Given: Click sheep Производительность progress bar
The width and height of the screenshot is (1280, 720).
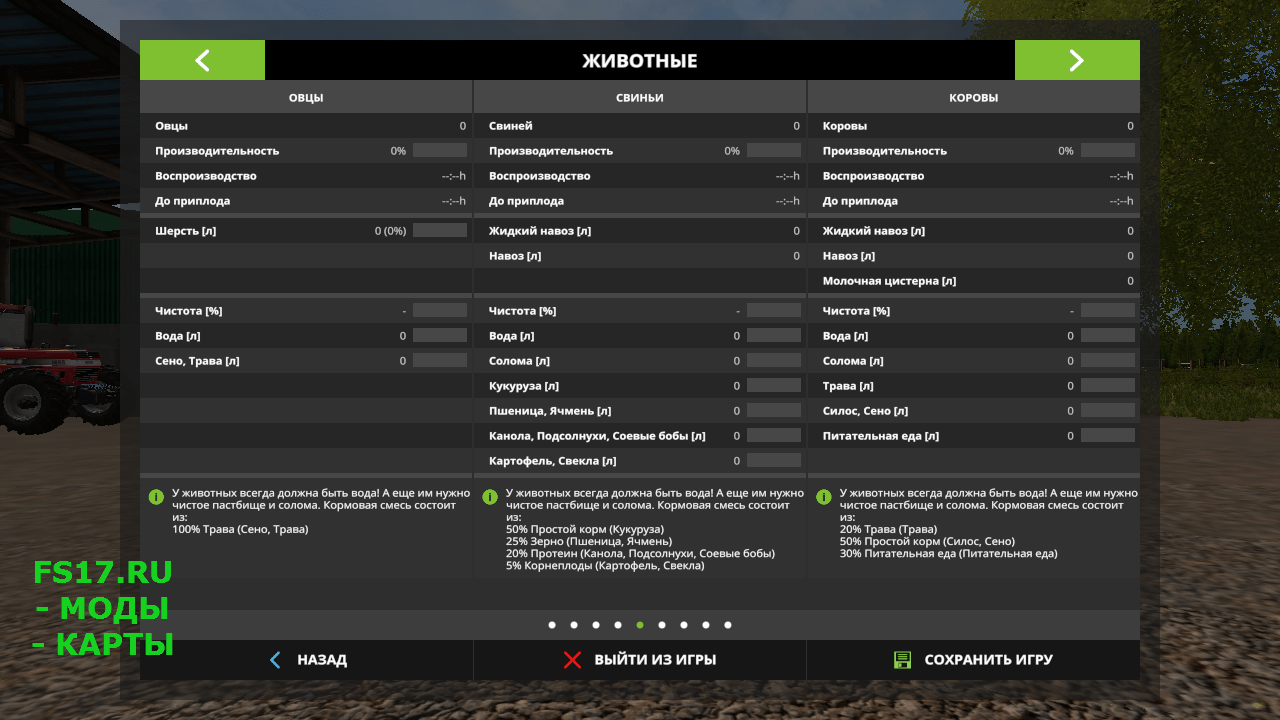Looking at the screenshot, I should [440, 150].
